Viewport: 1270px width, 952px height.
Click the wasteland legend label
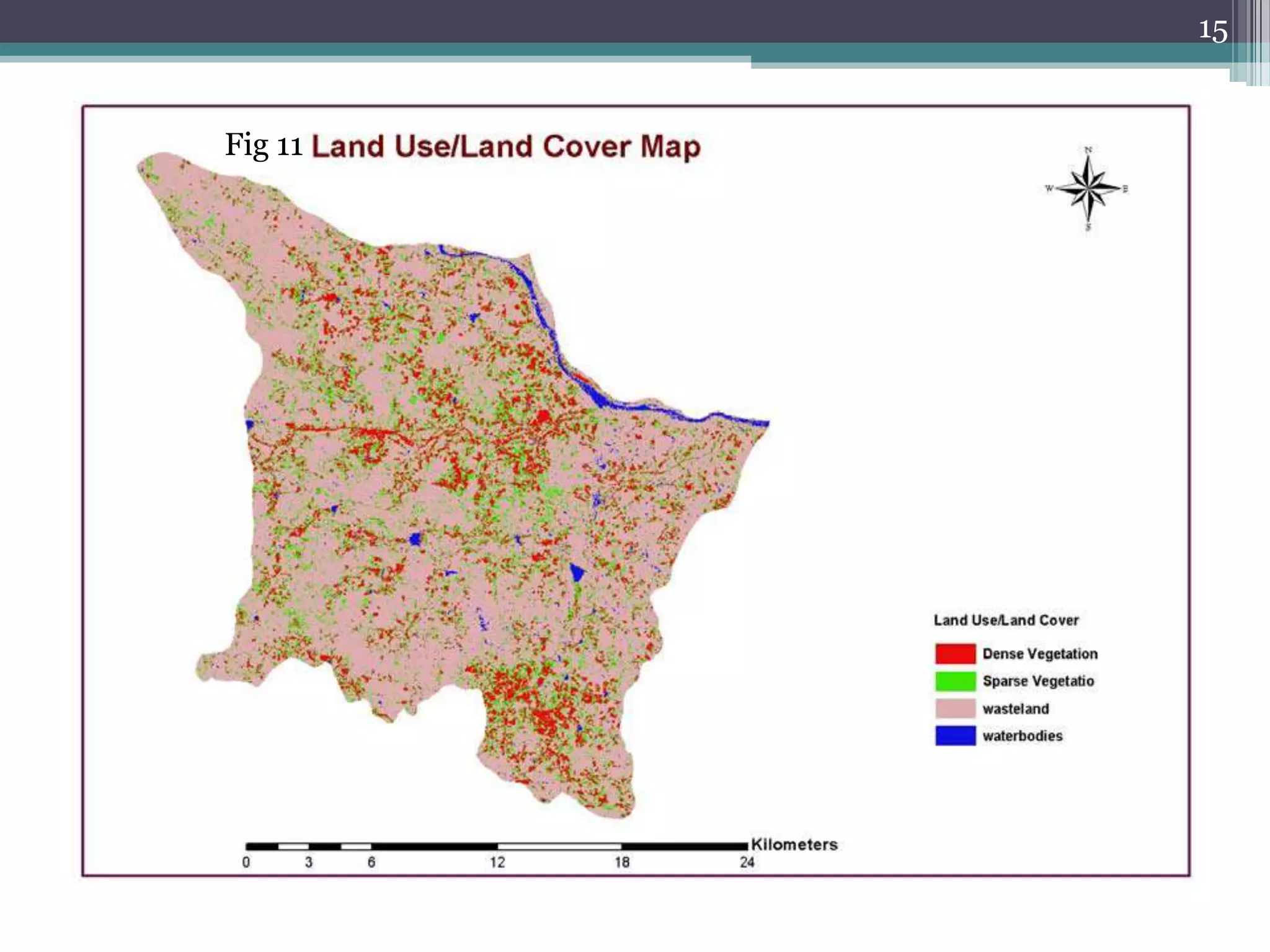[x=1016, y=708]
